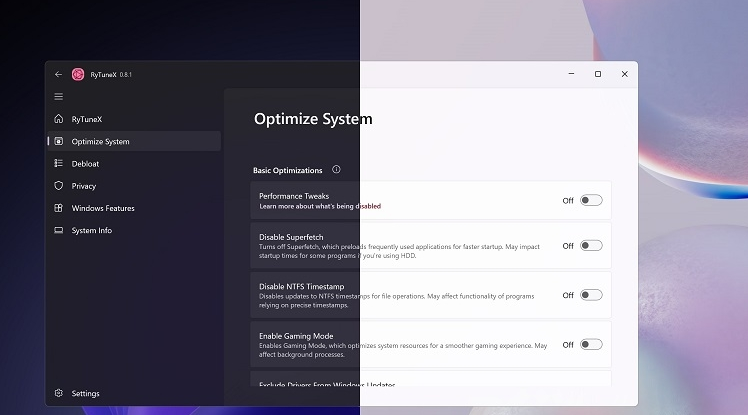Viewport: 748px width, 415px height.
Task: Toggle the hamburger navigation menu
Action: click(59, 97)
